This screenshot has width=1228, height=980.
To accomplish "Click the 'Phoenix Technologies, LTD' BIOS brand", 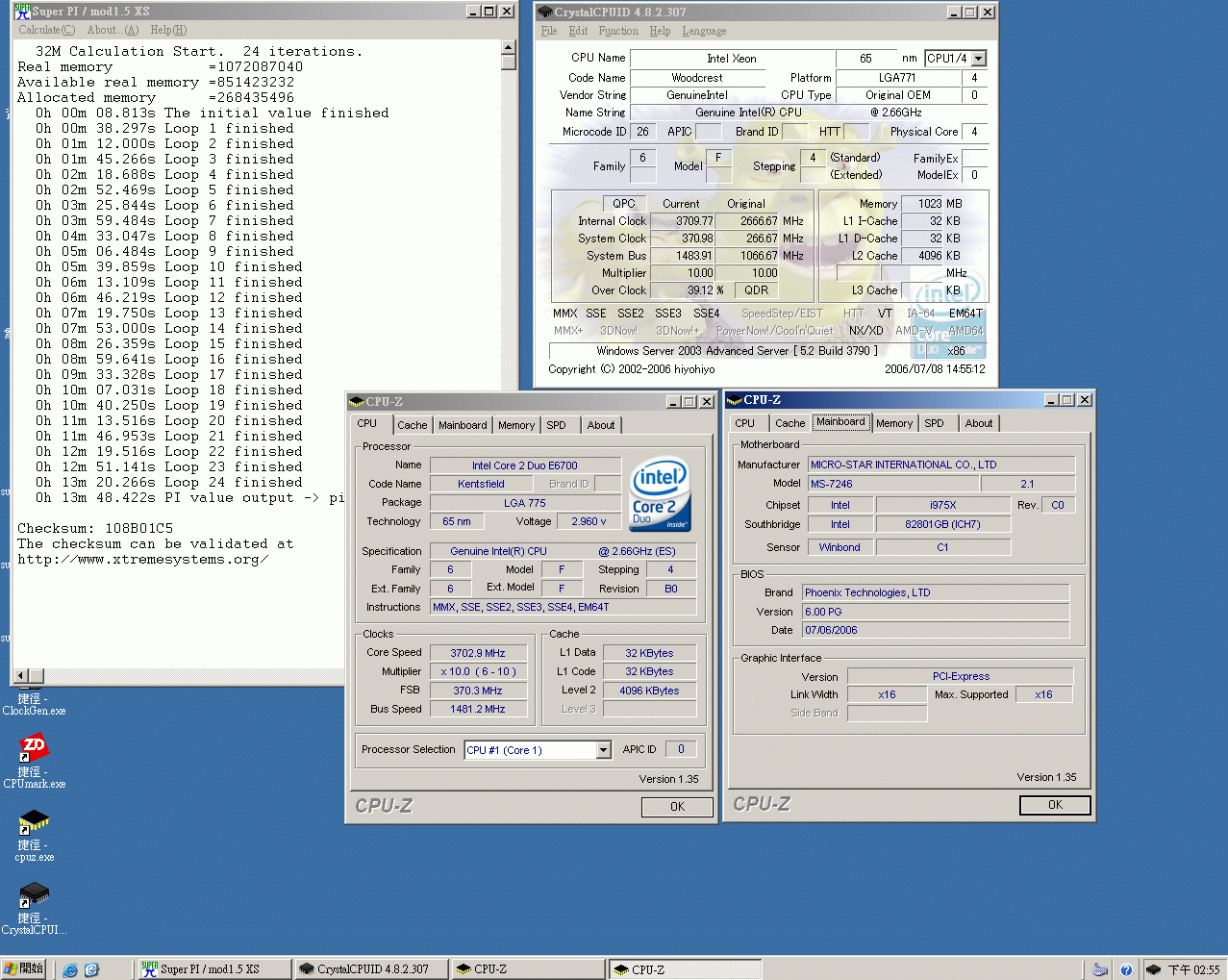I will (936, 592).
